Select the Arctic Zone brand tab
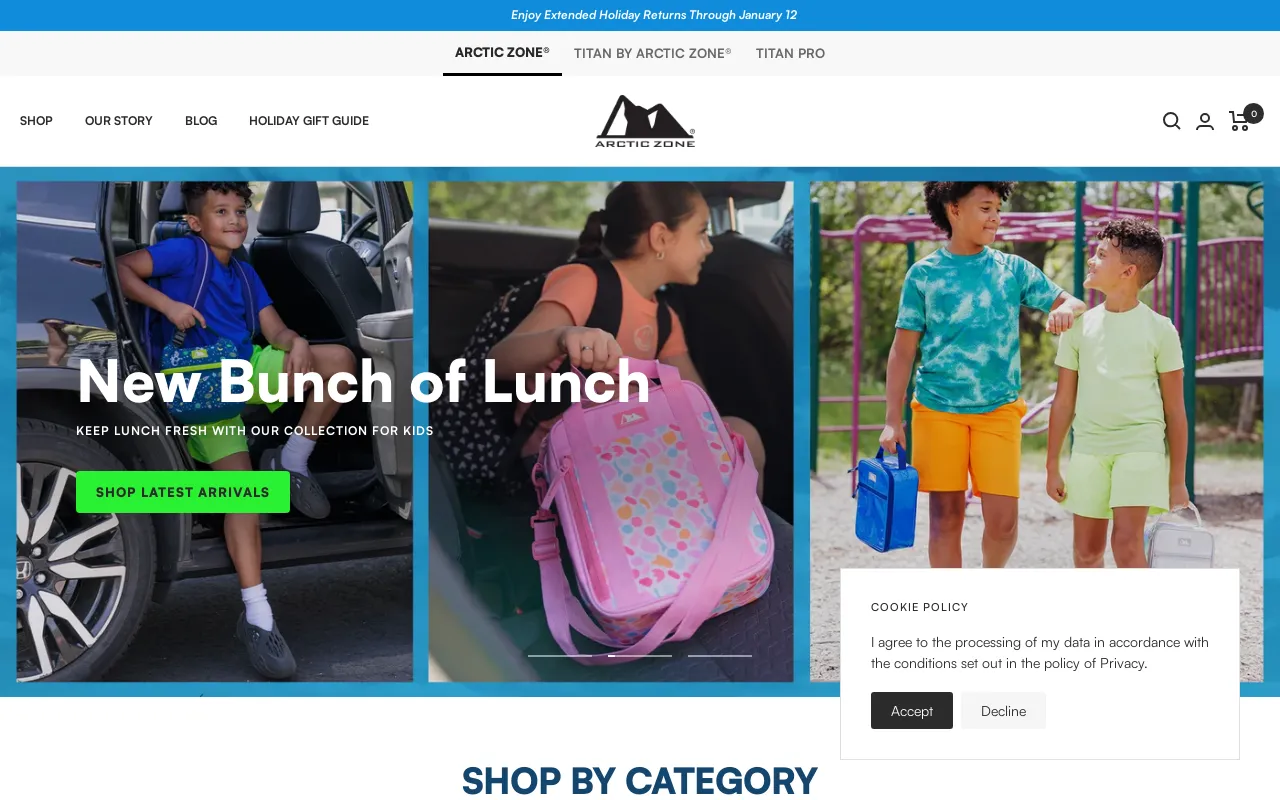1280x800 pixels. tap(502, 52)
